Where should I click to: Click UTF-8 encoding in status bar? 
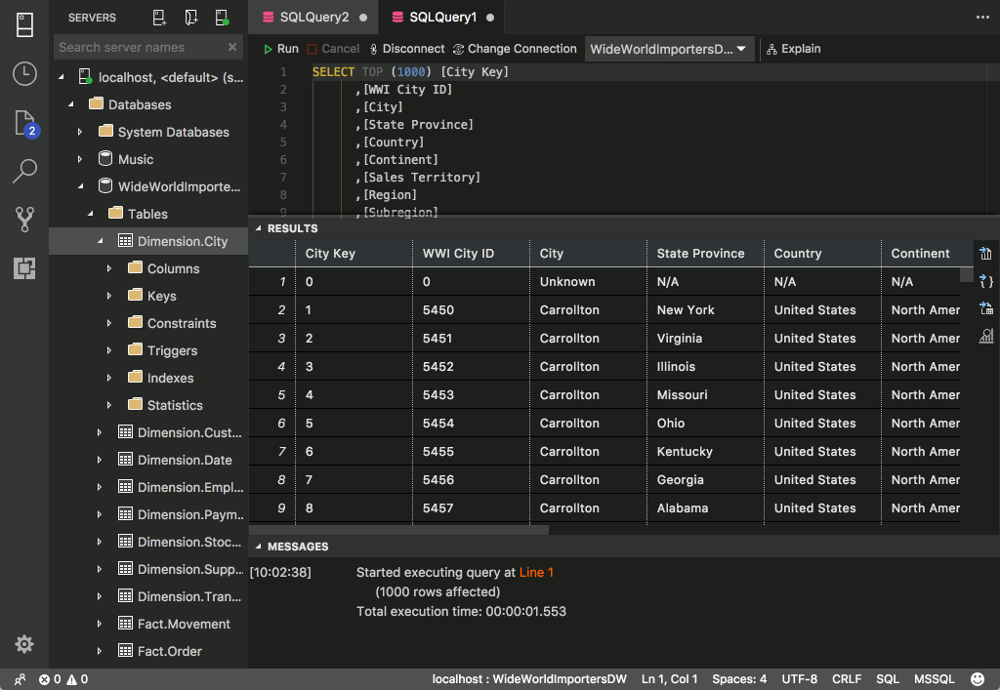[x=799, y=679]
